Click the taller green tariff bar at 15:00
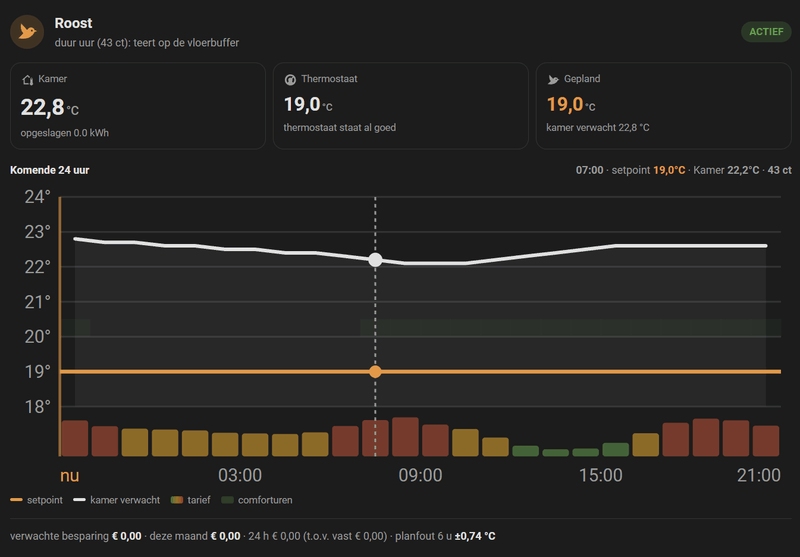 click(616, 449)
